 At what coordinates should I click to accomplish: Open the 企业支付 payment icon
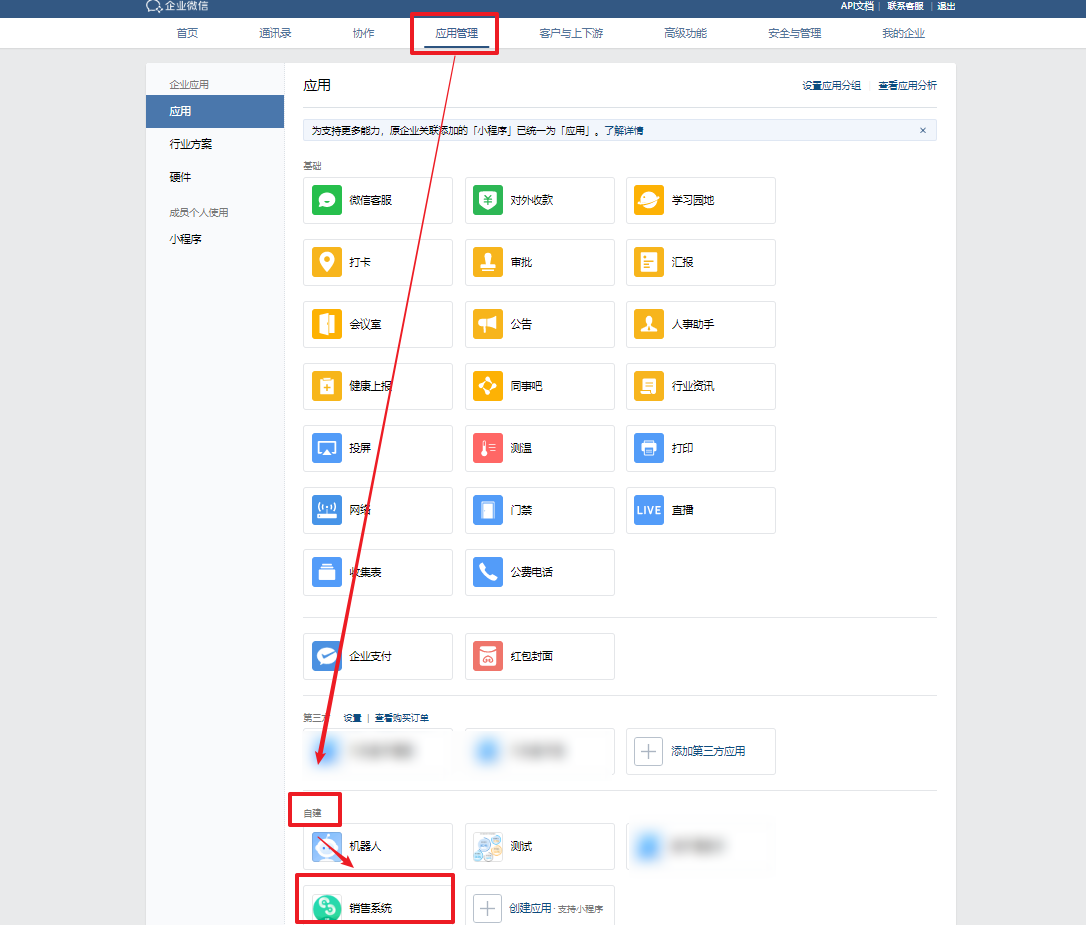[326, 656]
